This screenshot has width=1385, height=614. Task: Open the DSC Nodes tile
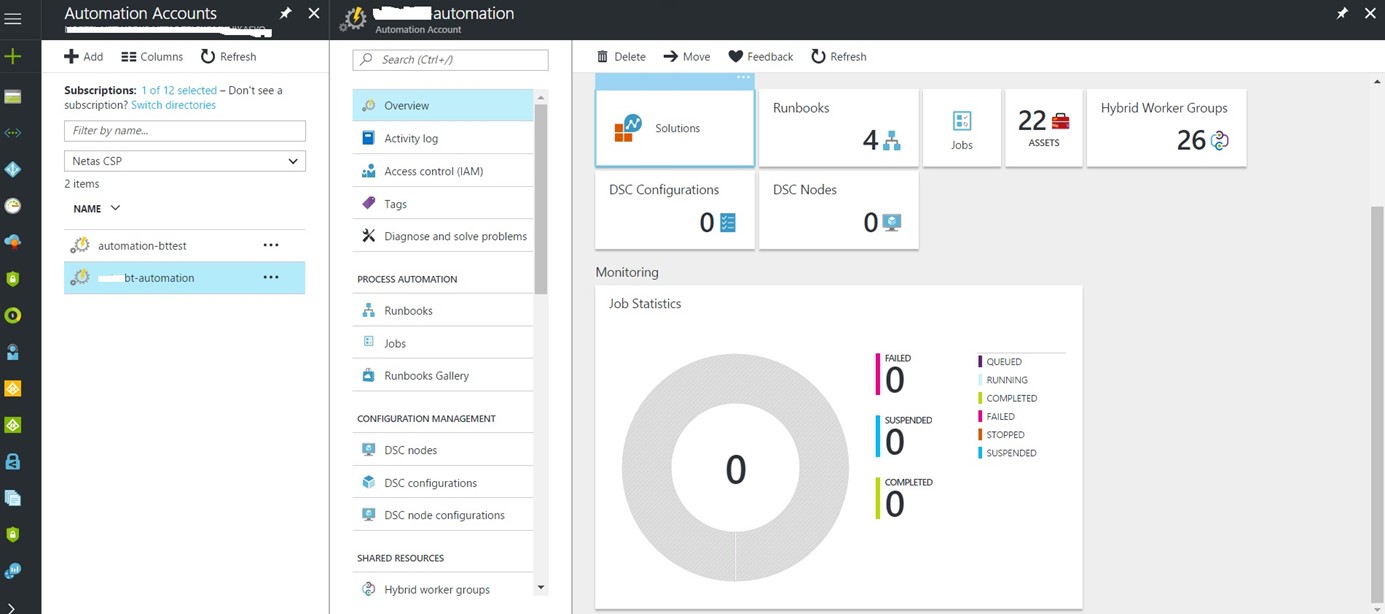click(838, 210)
